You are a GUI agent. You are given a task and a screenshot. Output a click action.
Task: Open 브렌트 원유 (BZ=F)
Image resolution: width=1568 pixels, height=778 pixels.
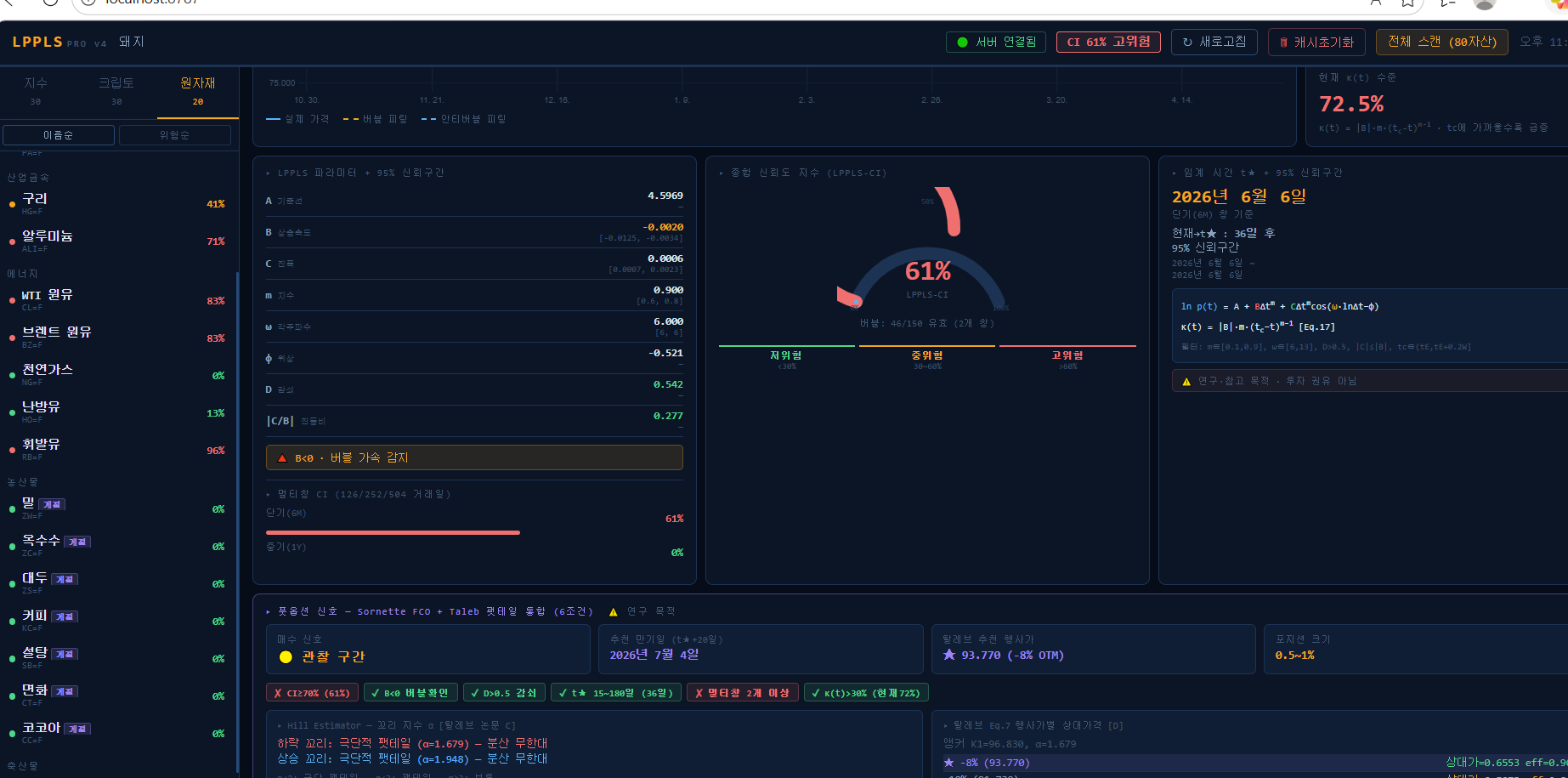click(118, 337)
